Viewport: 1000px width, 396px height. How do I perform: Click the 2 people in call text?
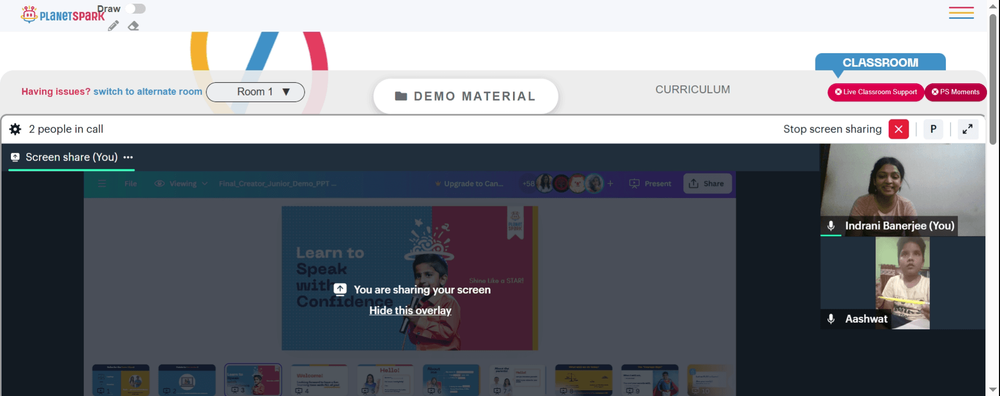click(x=66, y=129)
